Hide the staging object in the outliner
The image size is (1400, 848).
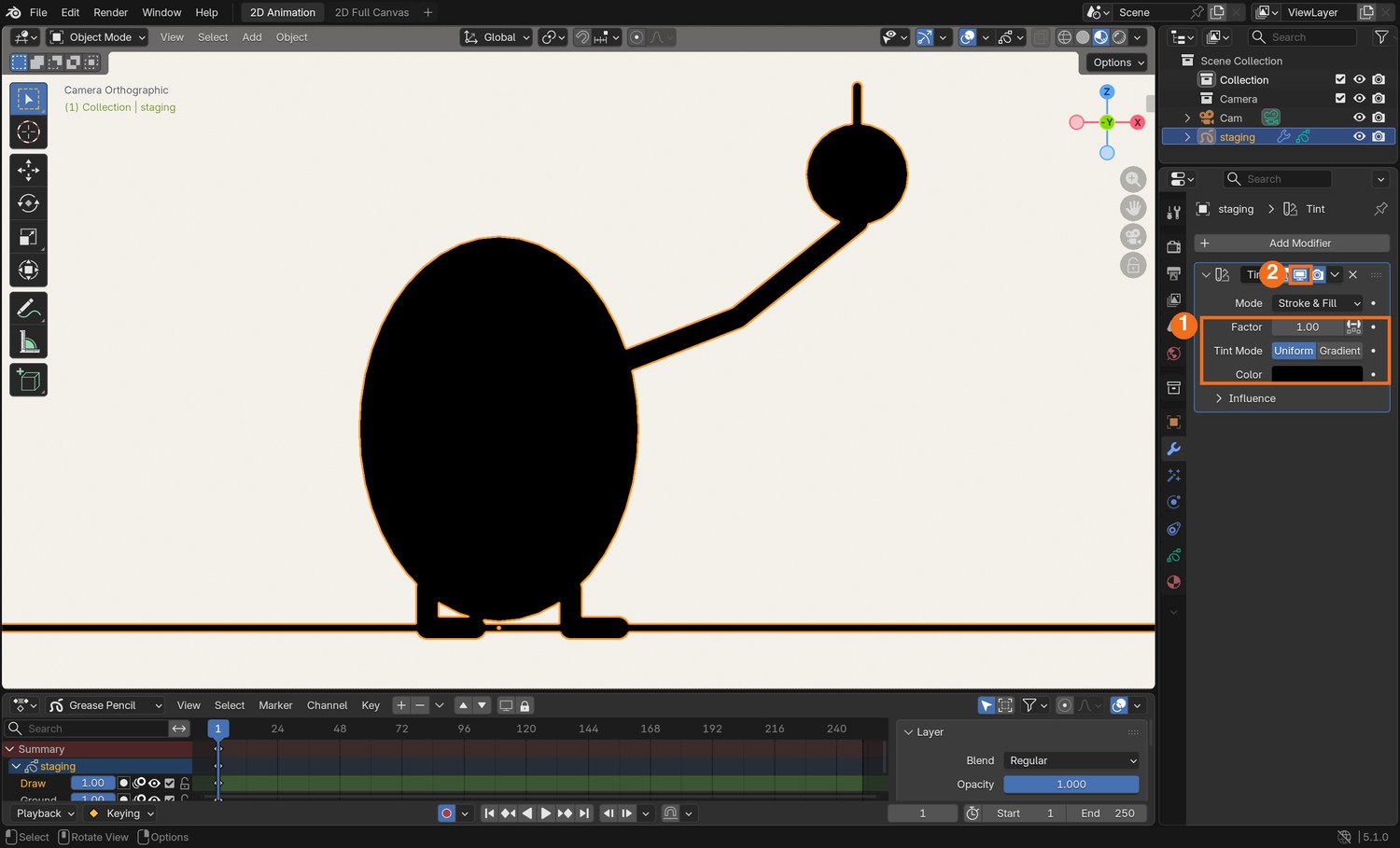1359,137
